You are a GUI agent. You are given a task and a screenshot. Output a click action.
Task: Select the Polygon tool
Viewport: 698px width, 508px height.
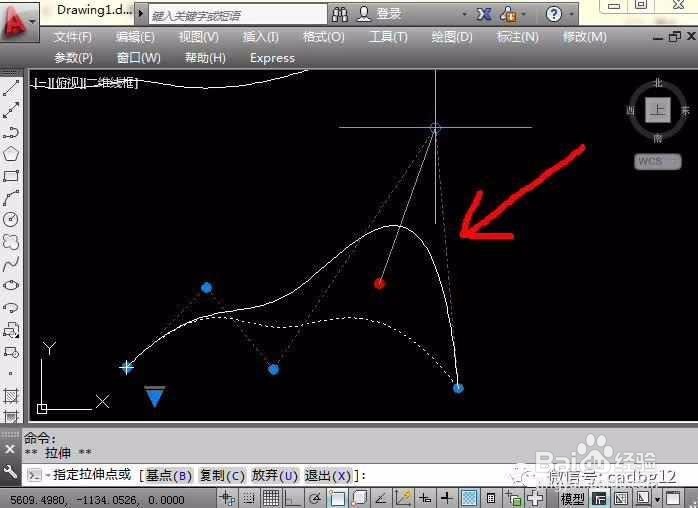coord(11,154)
